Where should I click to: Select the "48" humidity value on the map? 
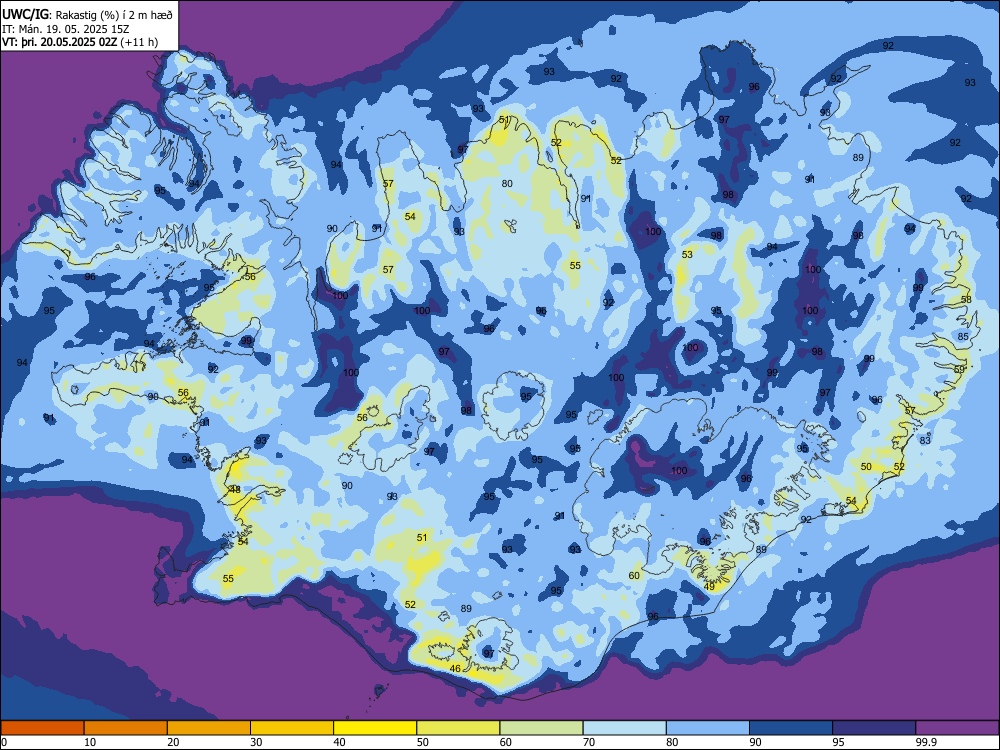point(235,490)
